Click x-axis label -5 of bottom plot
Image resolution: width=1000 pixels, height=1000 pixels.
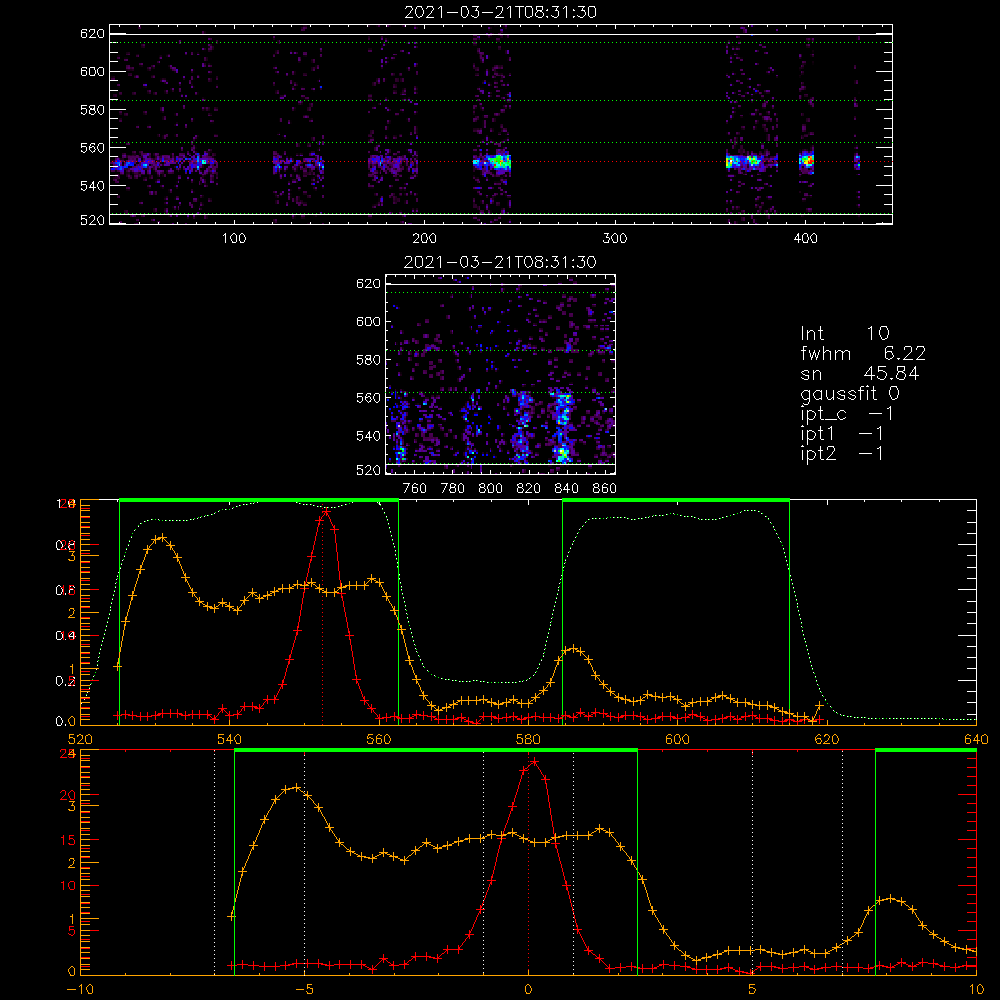pos(304,989)
